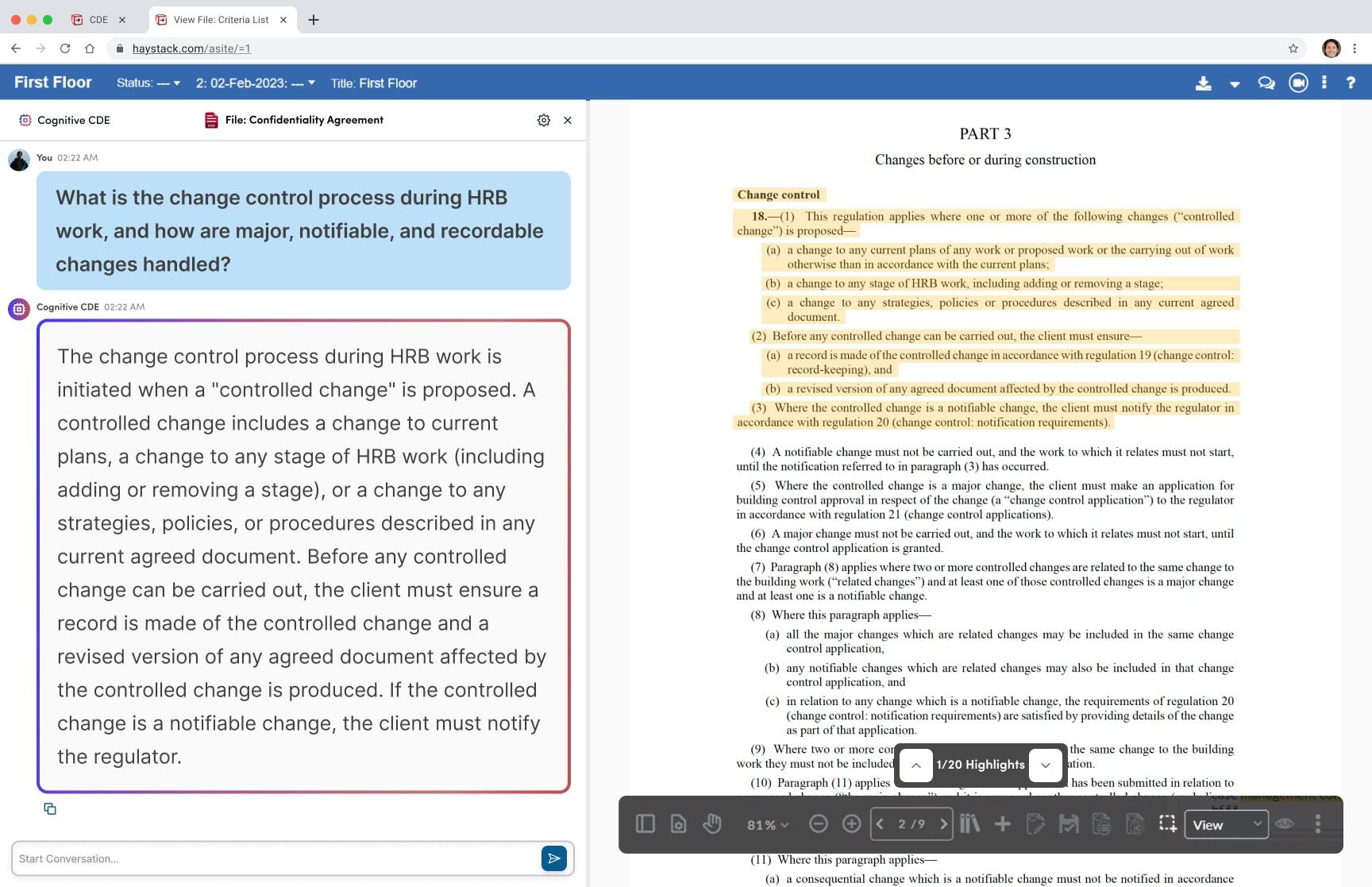Send the conversation message

coord(554,858)
